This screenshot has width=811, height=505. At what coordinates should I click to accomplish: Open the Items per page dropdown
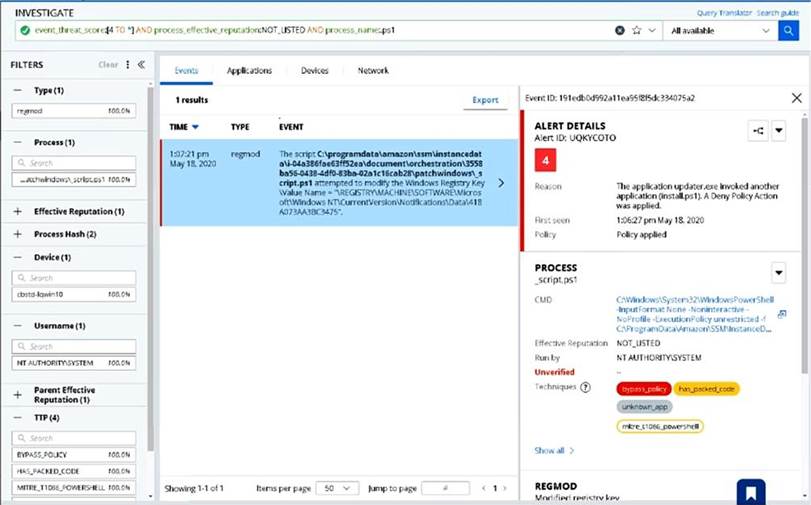click(337, 488)
